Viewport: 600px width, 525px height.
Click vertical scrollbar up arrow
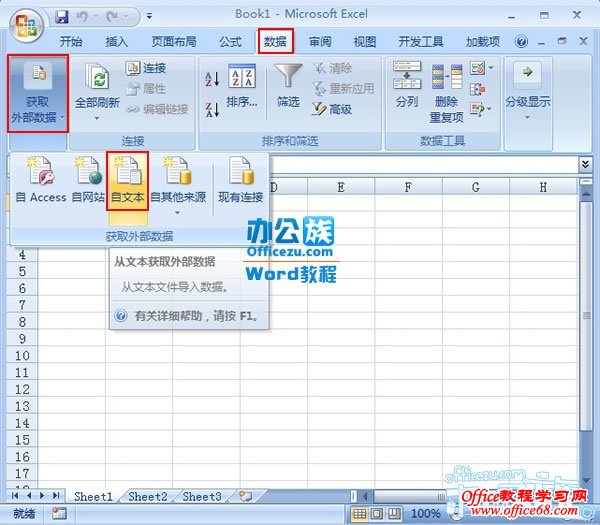(x=586, y=194)
